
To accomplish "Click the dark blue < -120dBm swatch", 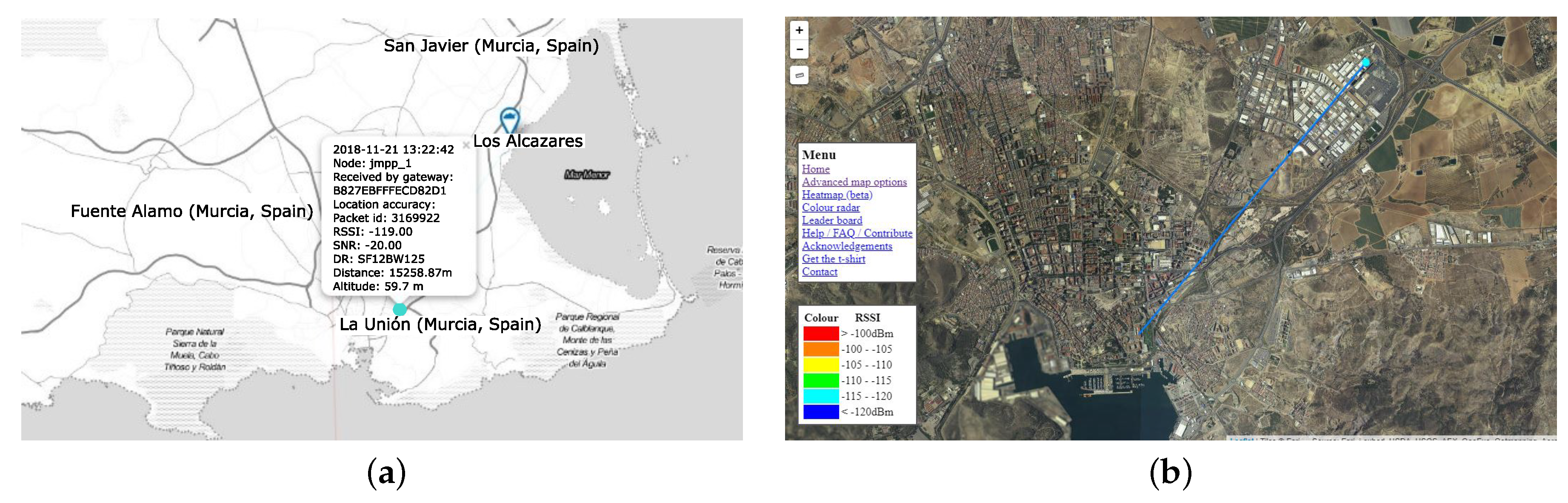I will pyautogui.click(x=820, y=412).
